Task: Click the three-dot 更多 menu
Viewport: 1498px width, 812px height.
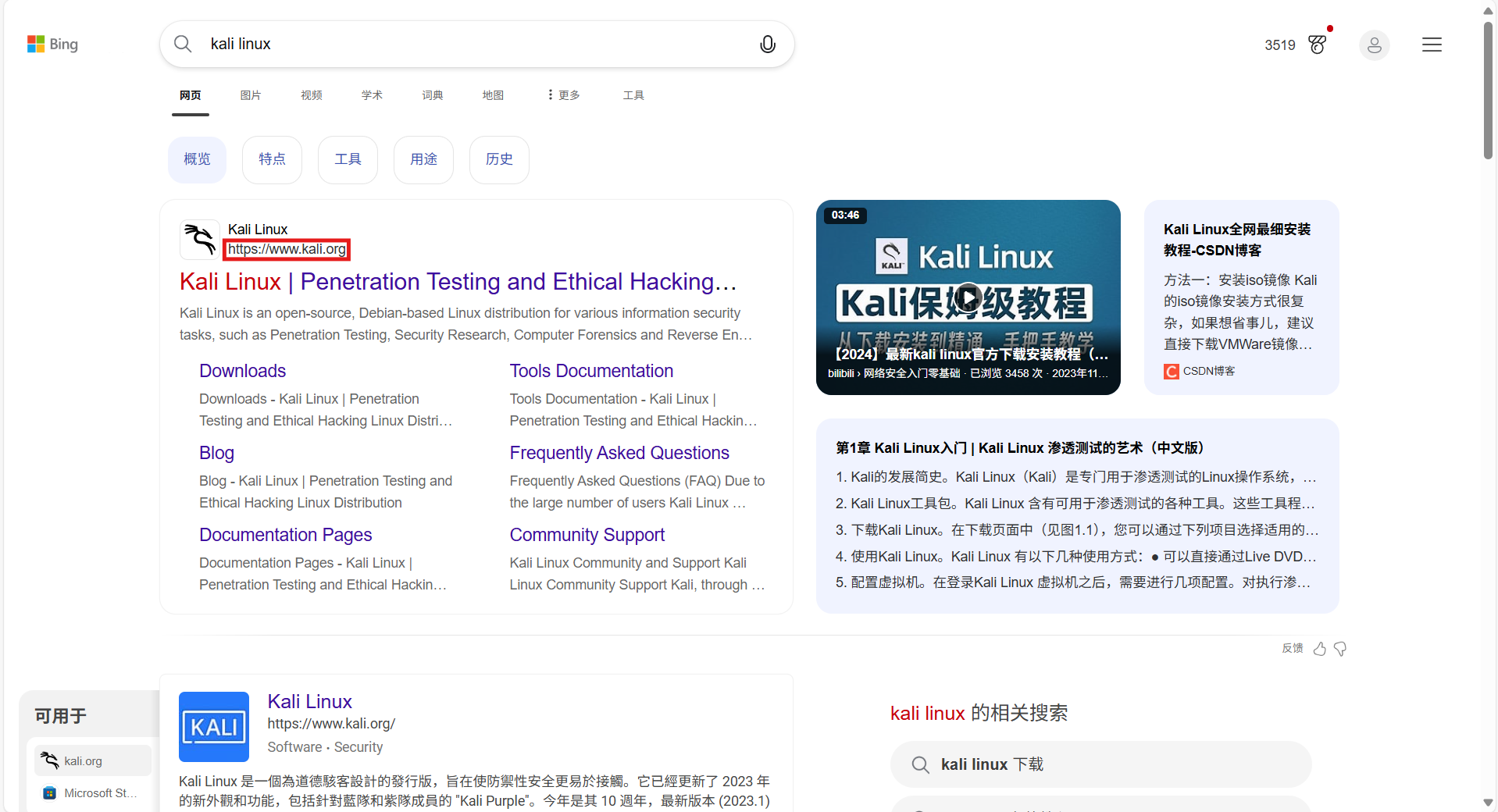Action: pos(564,94)
